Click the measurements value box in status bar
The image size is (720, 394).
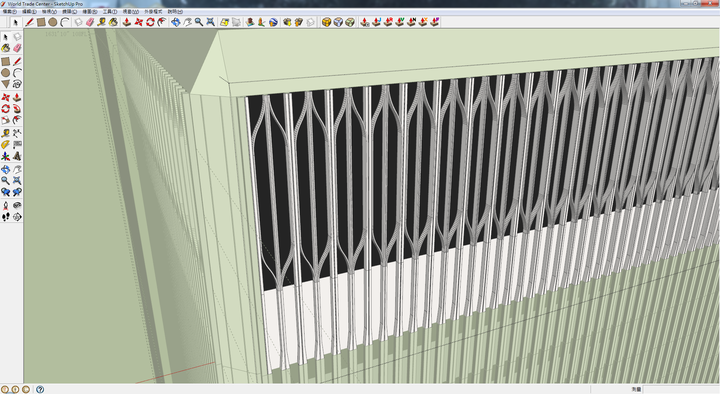point(681,389)
